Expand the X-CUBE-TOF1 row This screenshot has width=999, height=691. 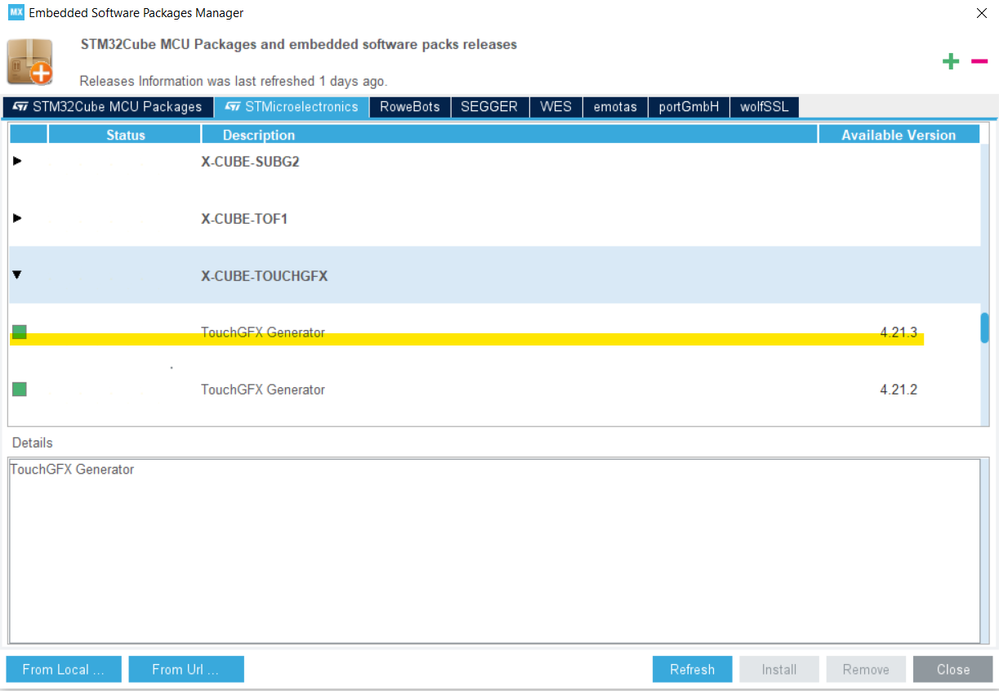pyautogui.click(x=17, y=218)
